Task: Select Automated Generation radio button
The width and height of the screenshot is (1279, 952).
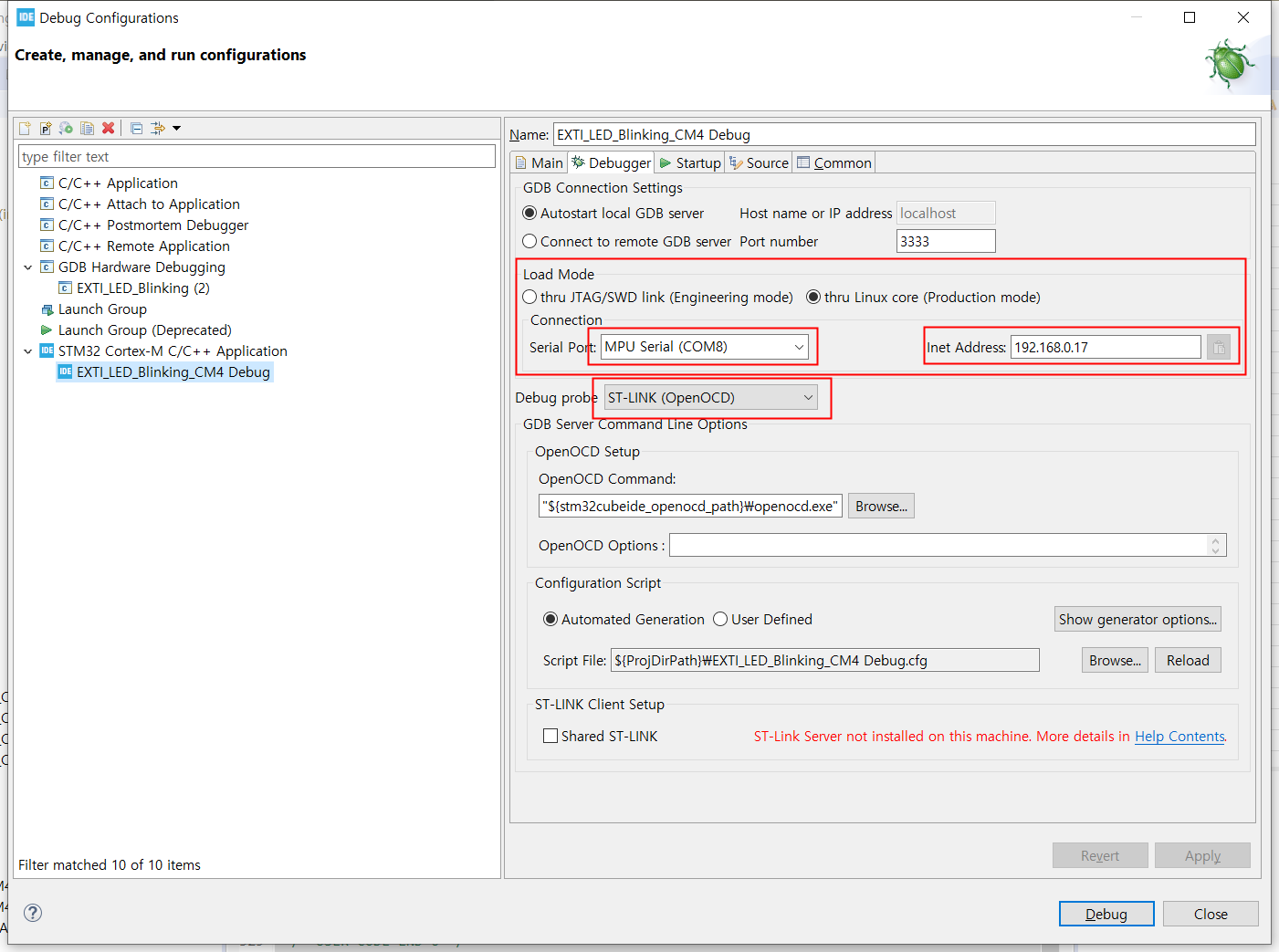Action: [x=550, y=619]
